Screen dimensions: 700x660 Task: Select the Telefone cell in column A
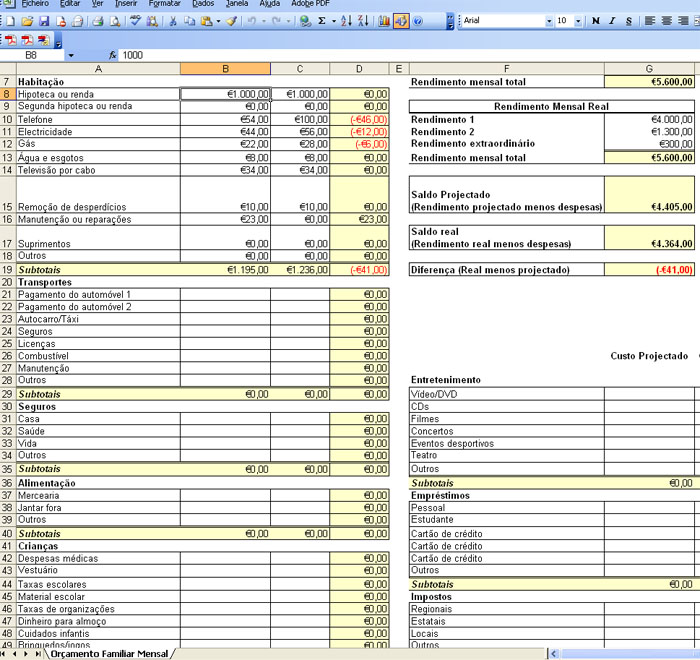coord(98,120)
